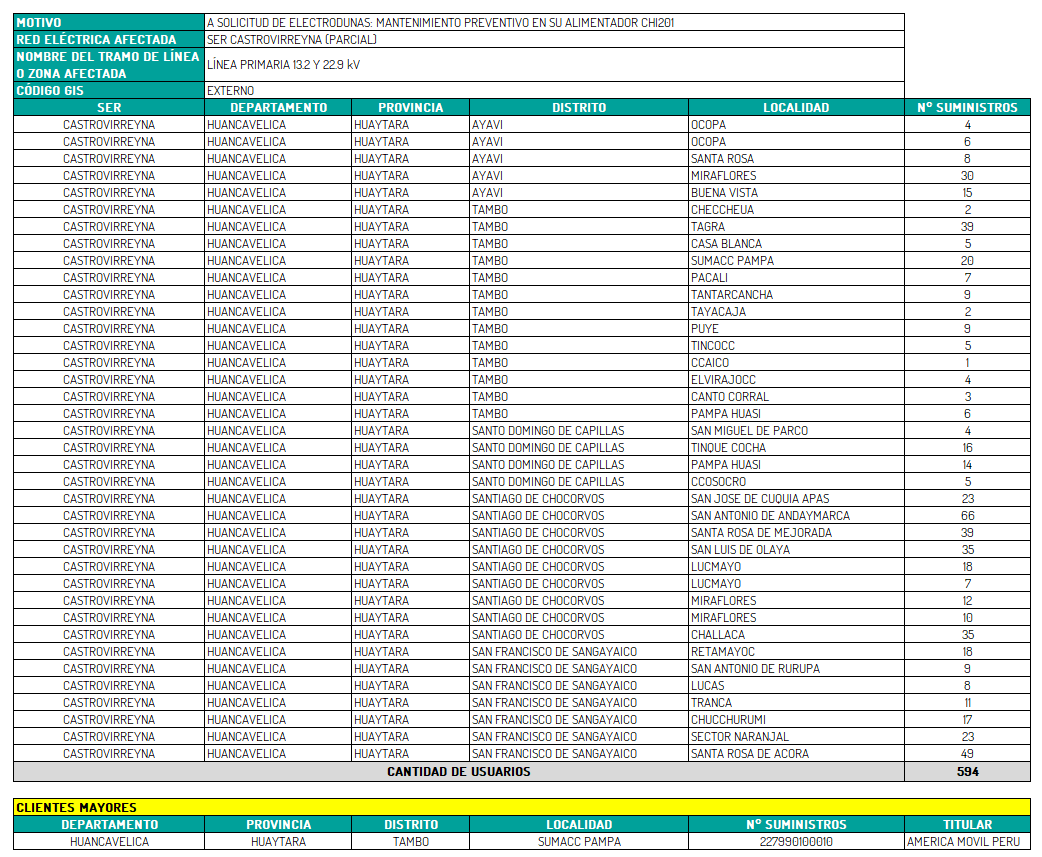Select the SER column header

tap(108, 108)
